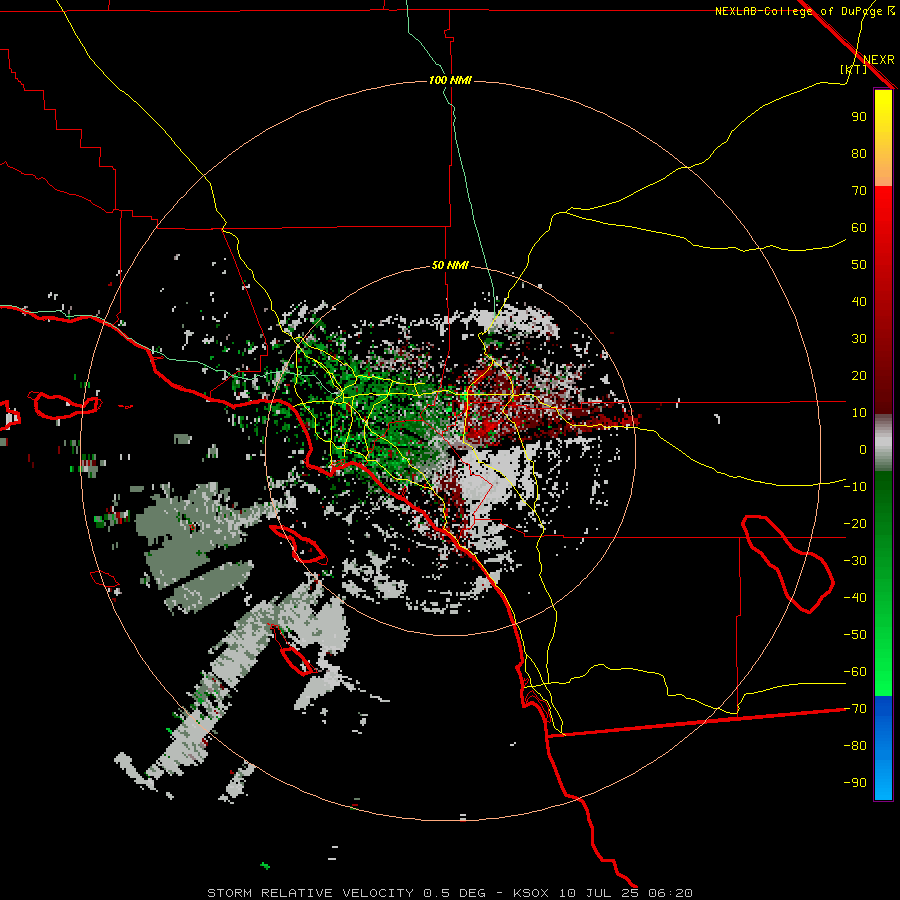Click the "50 NMI" range ring label
900x900 pixels.
450,265
